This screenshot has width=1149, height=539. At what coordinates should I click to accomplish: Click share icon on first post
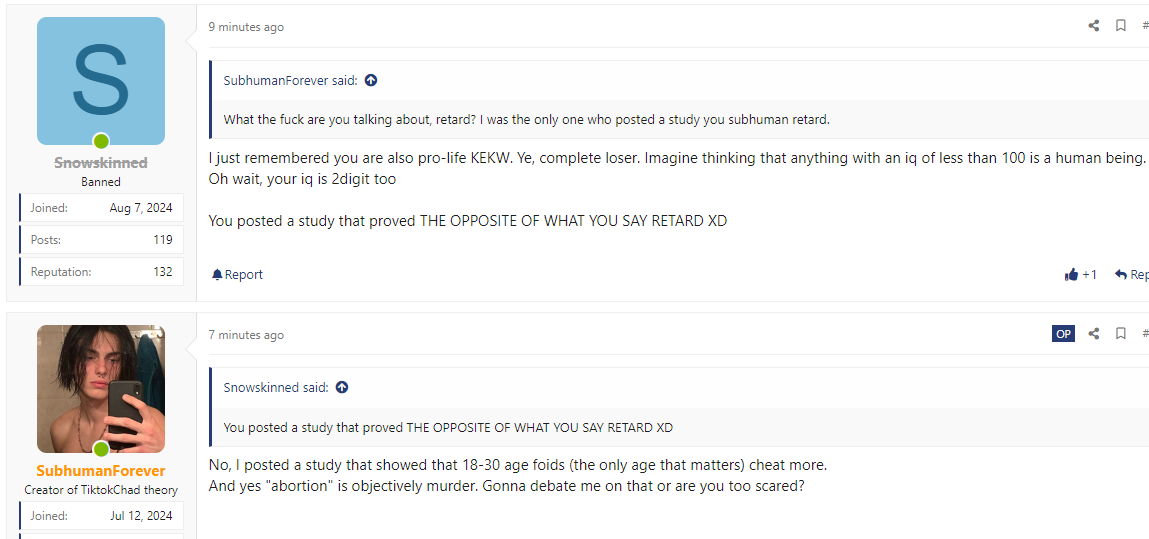(x=1094, y=26)
